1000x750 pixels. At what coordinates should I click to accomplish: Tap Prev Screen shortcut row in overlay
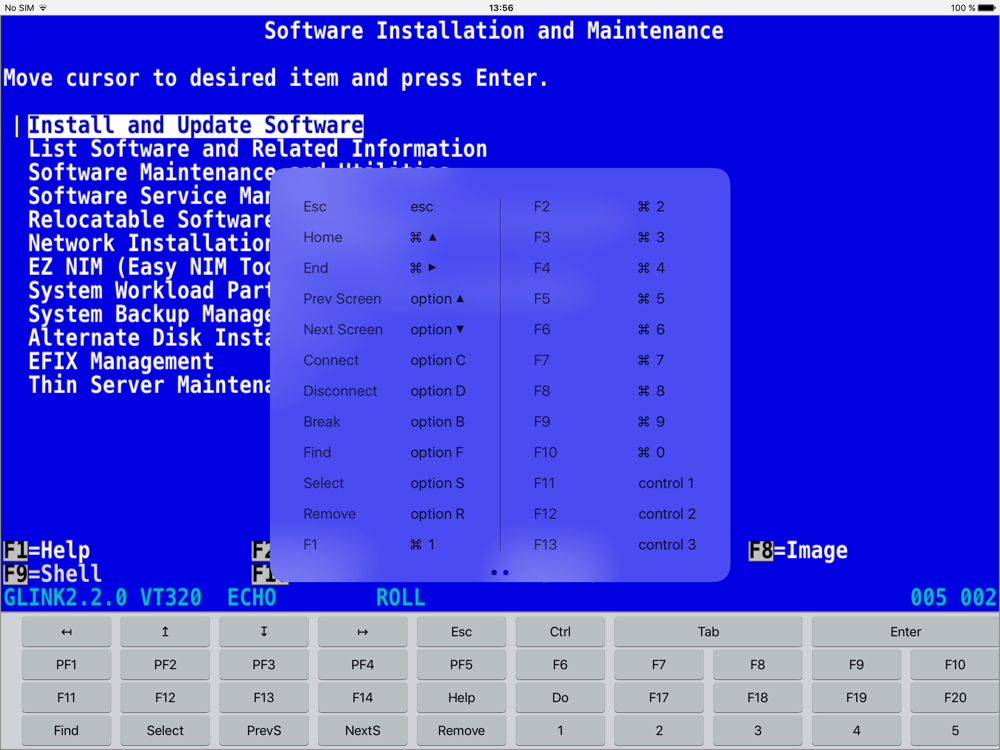point(385,299)
